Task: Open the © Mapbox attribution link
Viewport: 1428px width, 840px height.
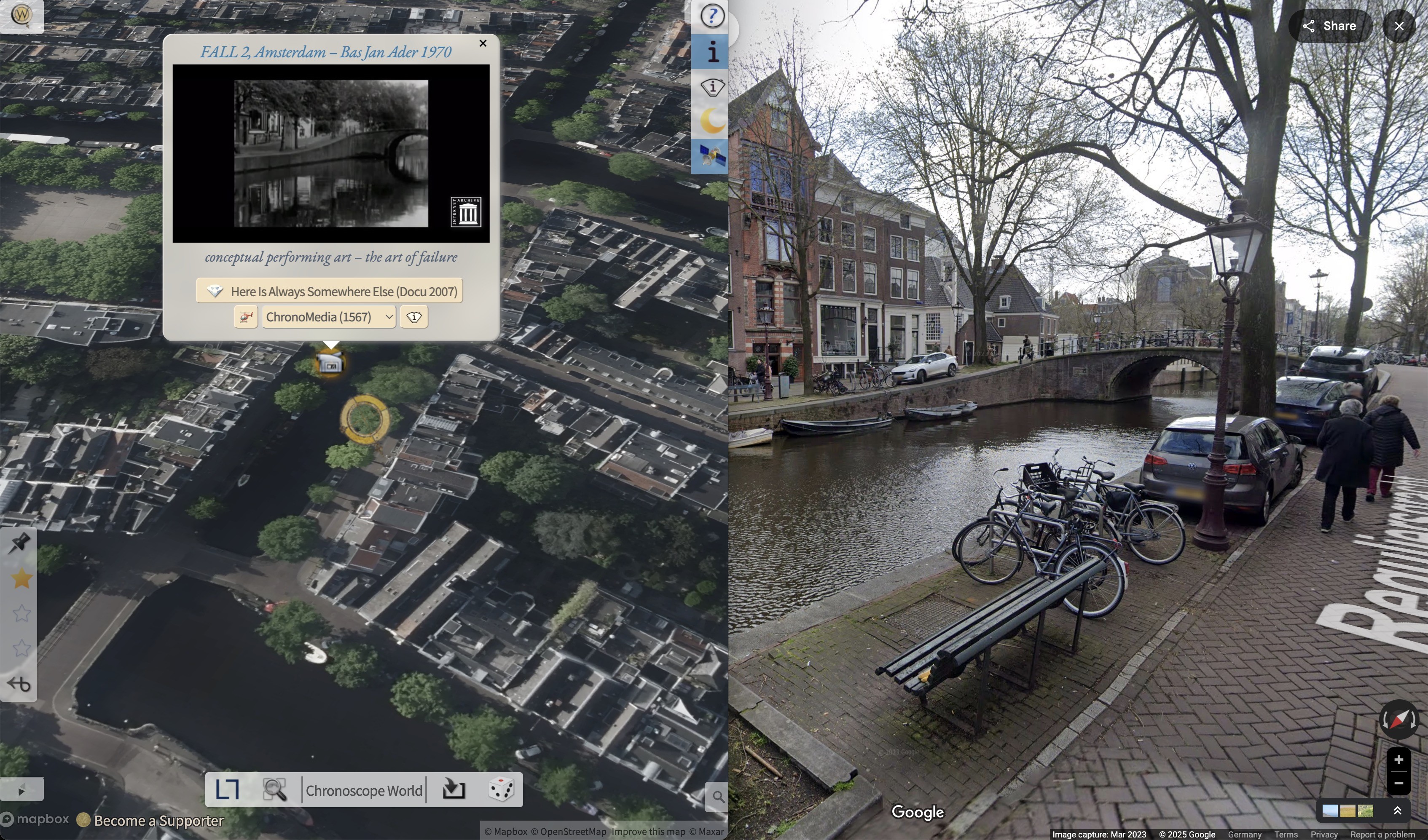Action: tap(506, 832)
